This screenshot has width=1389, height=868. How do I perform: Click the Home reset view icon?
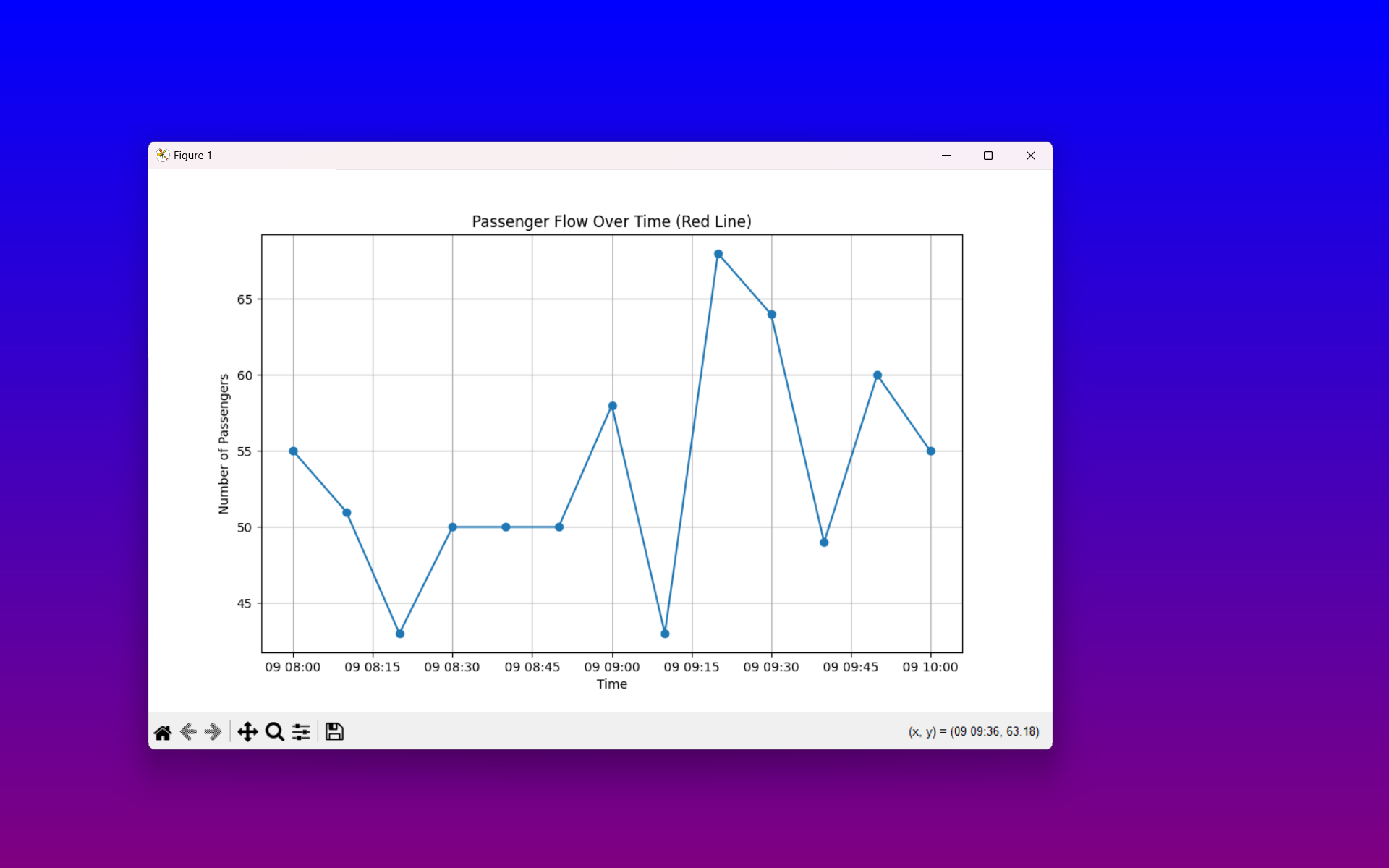[x=163, y=732]
